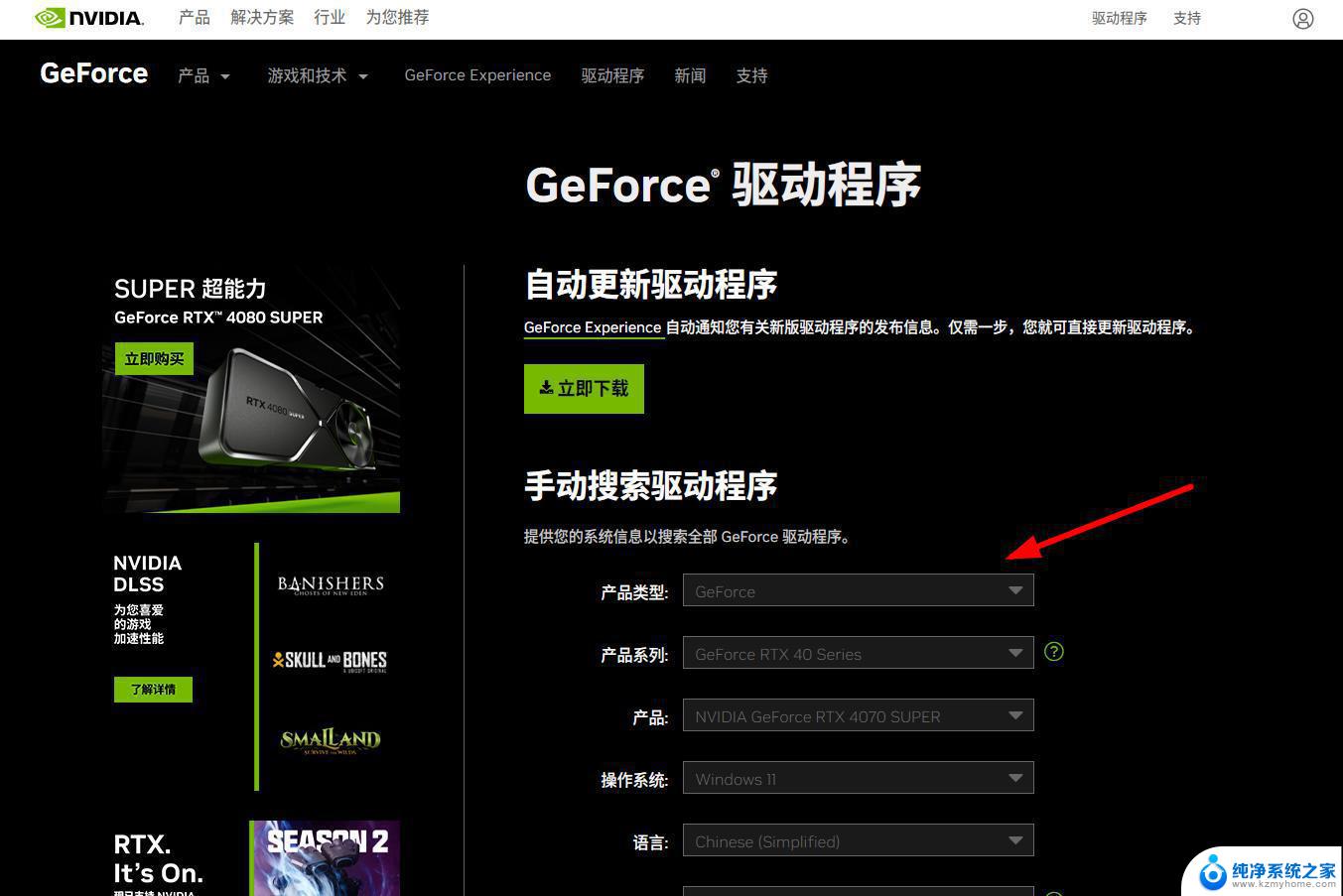
Task: Click the NVIDIA DLSS heading
Action: pos(147,574)
